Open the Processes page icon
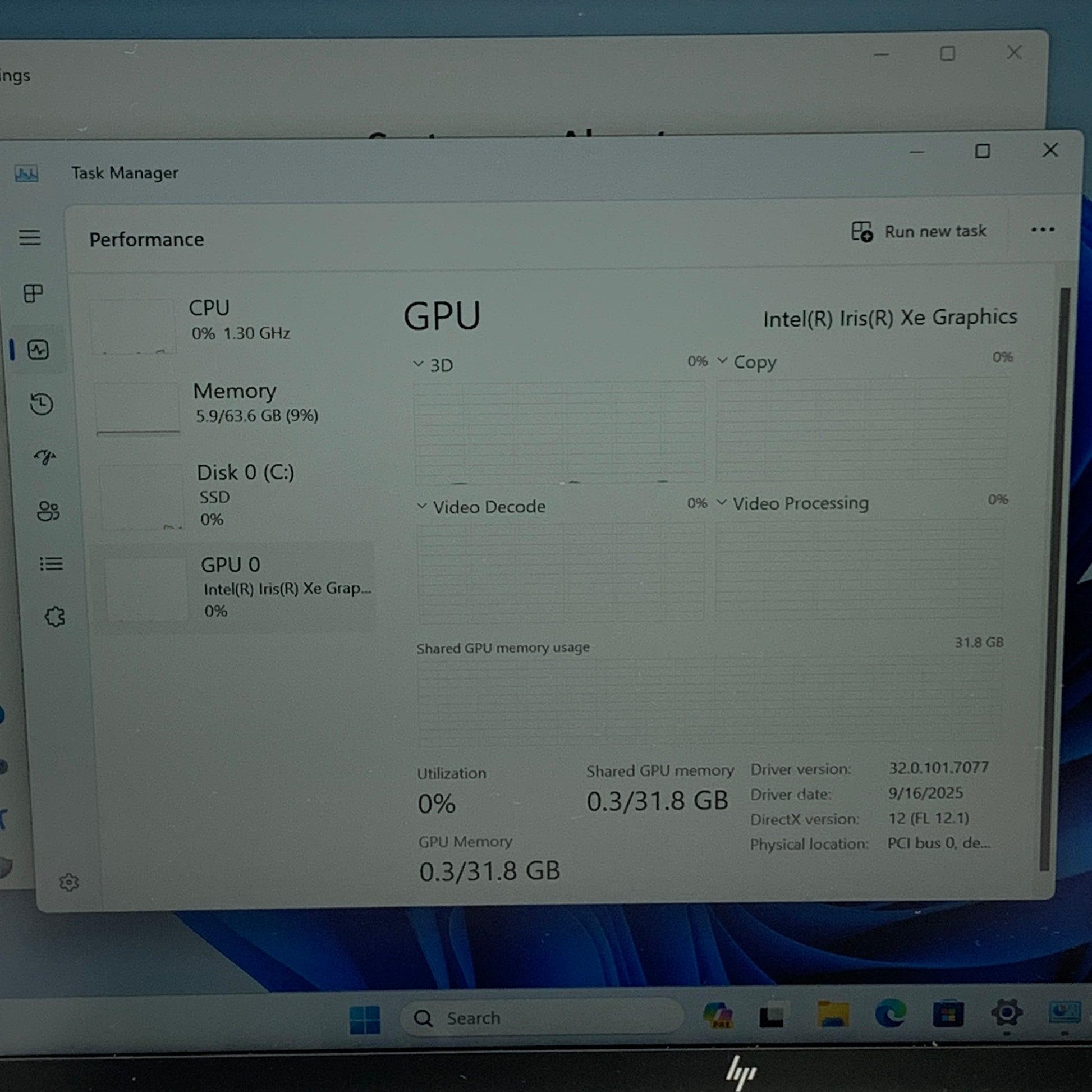Screen dimensions: 1092x1092 (33, 293)
